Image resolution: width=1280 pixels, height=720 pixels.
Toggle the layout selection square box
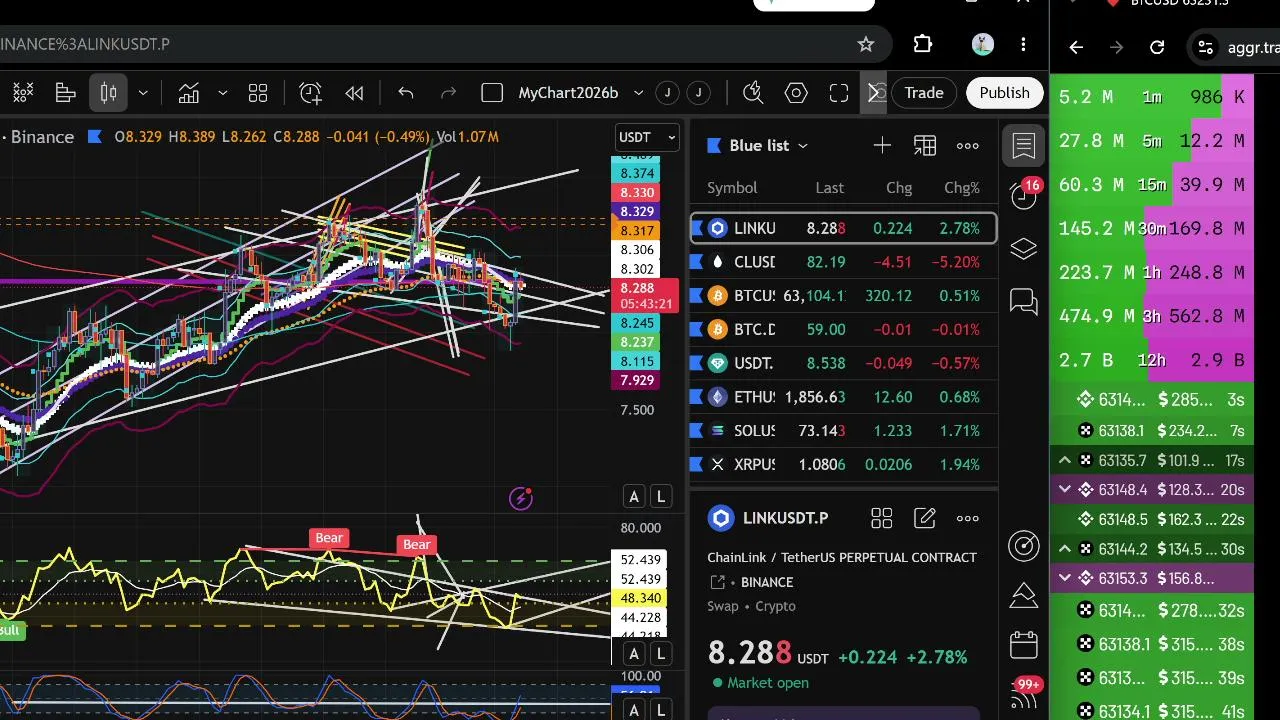(x=492, y=93)
